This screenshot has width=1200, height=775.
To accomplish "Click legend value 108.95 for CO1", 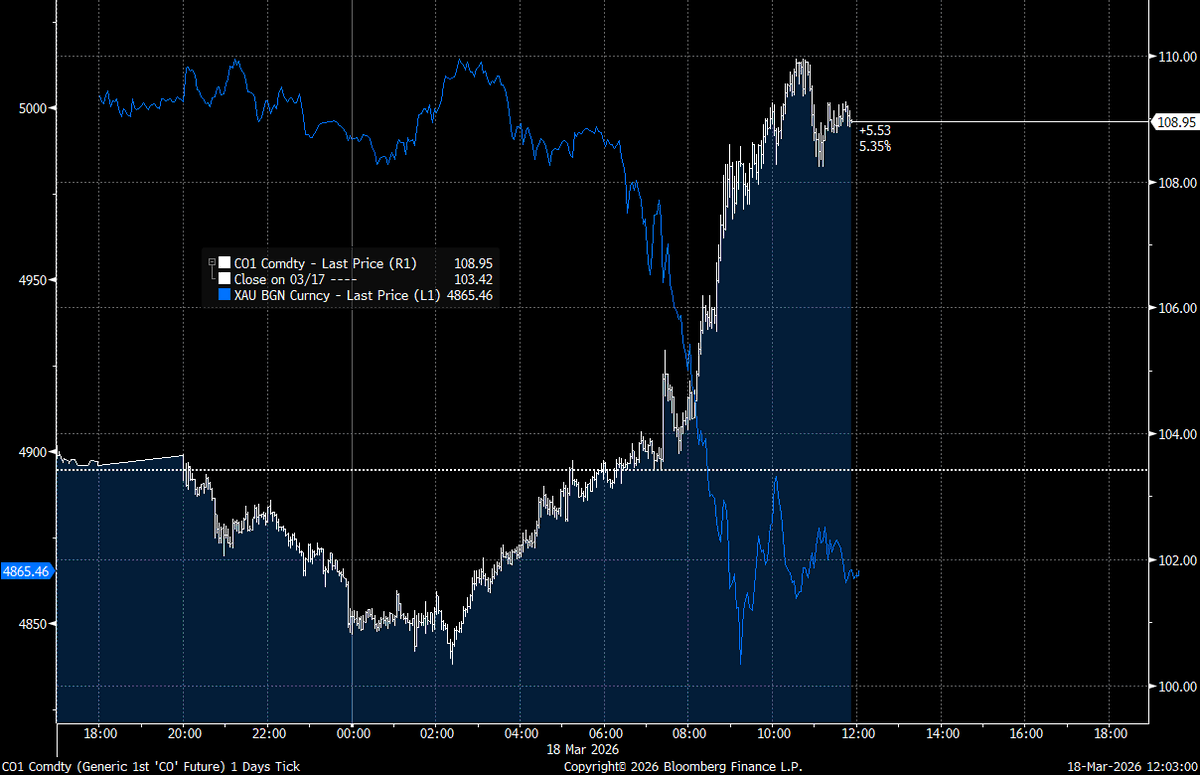I will coord(473,263).
